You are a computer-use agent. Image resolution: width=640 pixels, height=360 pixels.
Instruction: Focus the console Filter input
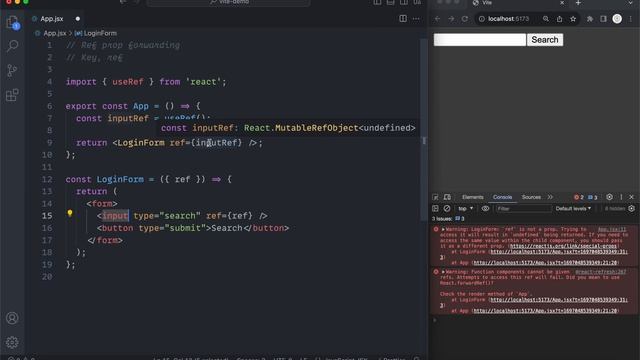click(x=523, y=209)
